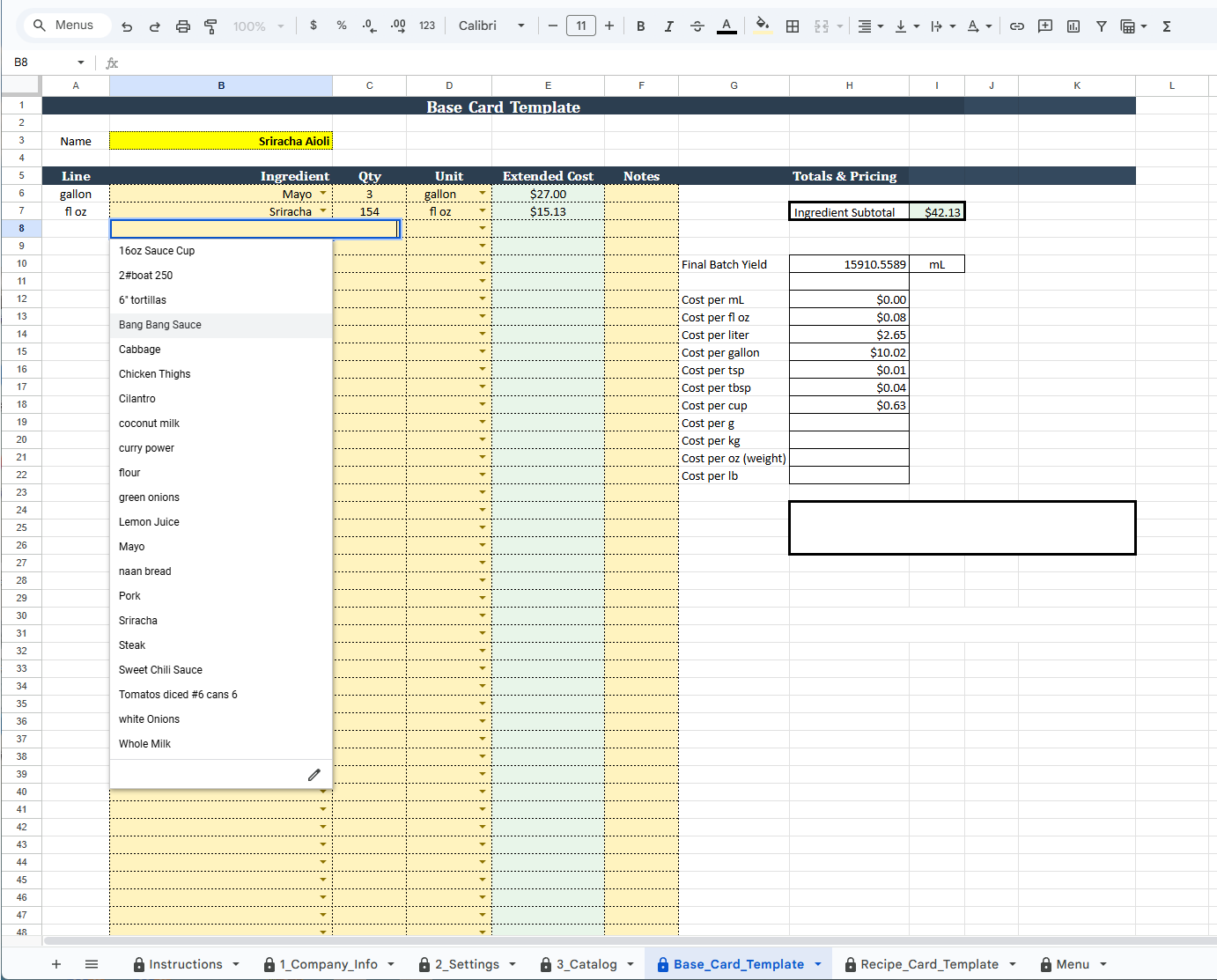Open the fill color picker
The height and width of the screenshot is (980, 1217).
pyautogui.click(x=763, y=26)
